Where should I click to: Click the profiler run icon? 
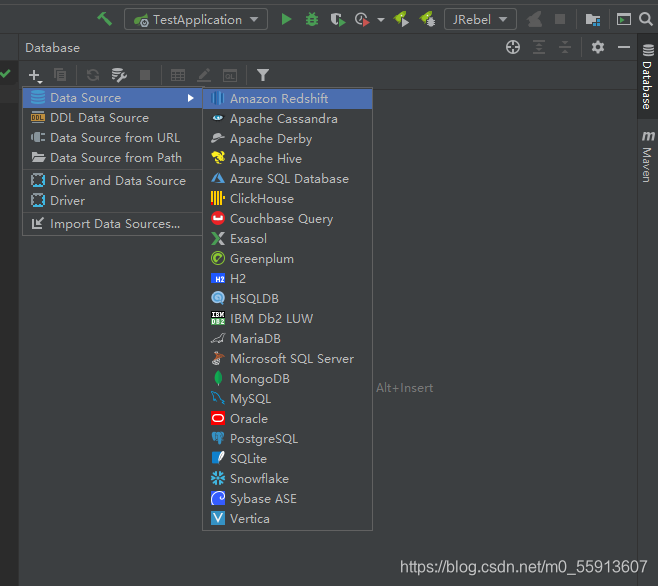362,19
